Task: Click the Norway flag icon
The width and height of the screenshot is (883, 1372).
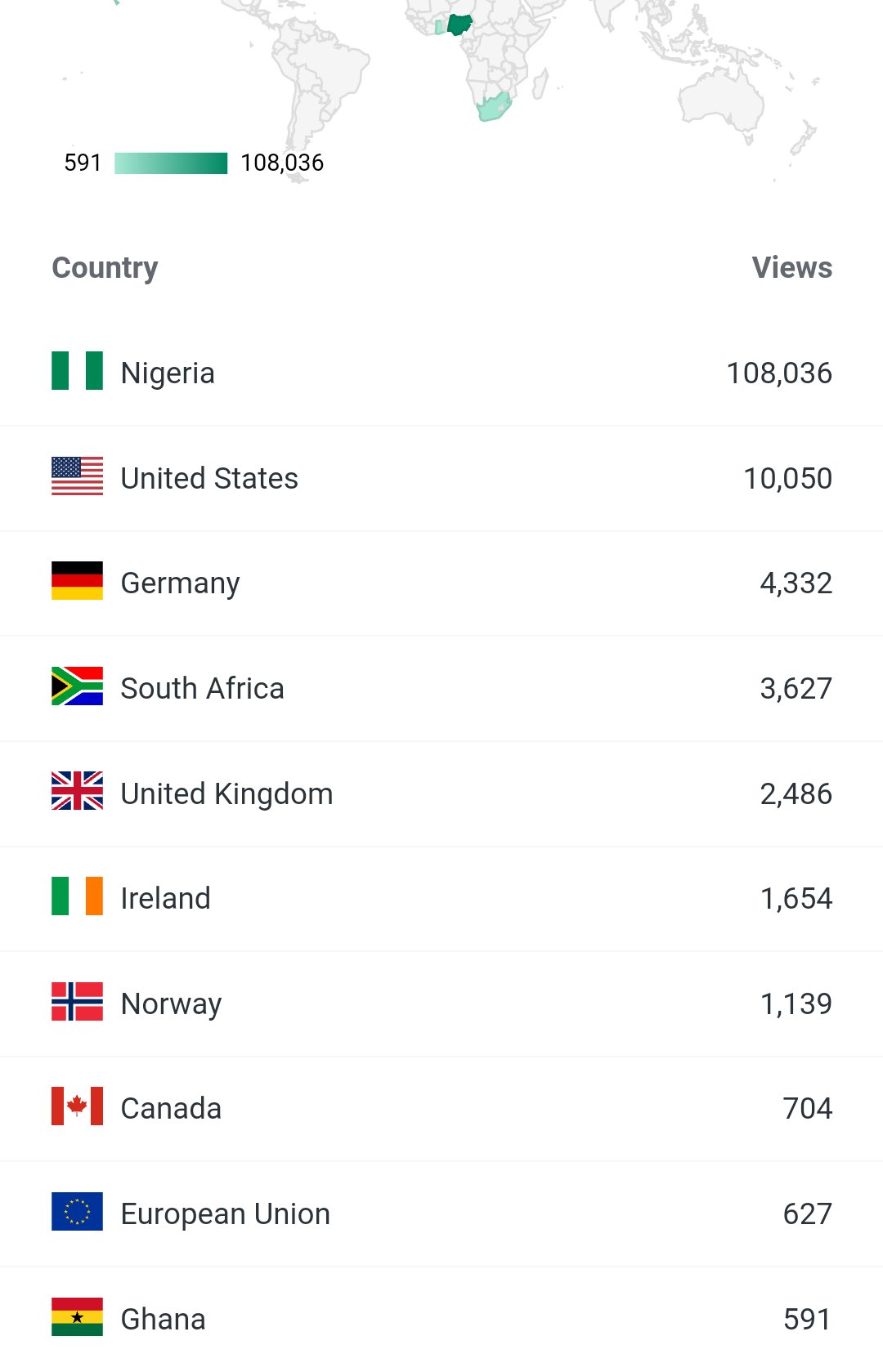Action: [77, 1002]
